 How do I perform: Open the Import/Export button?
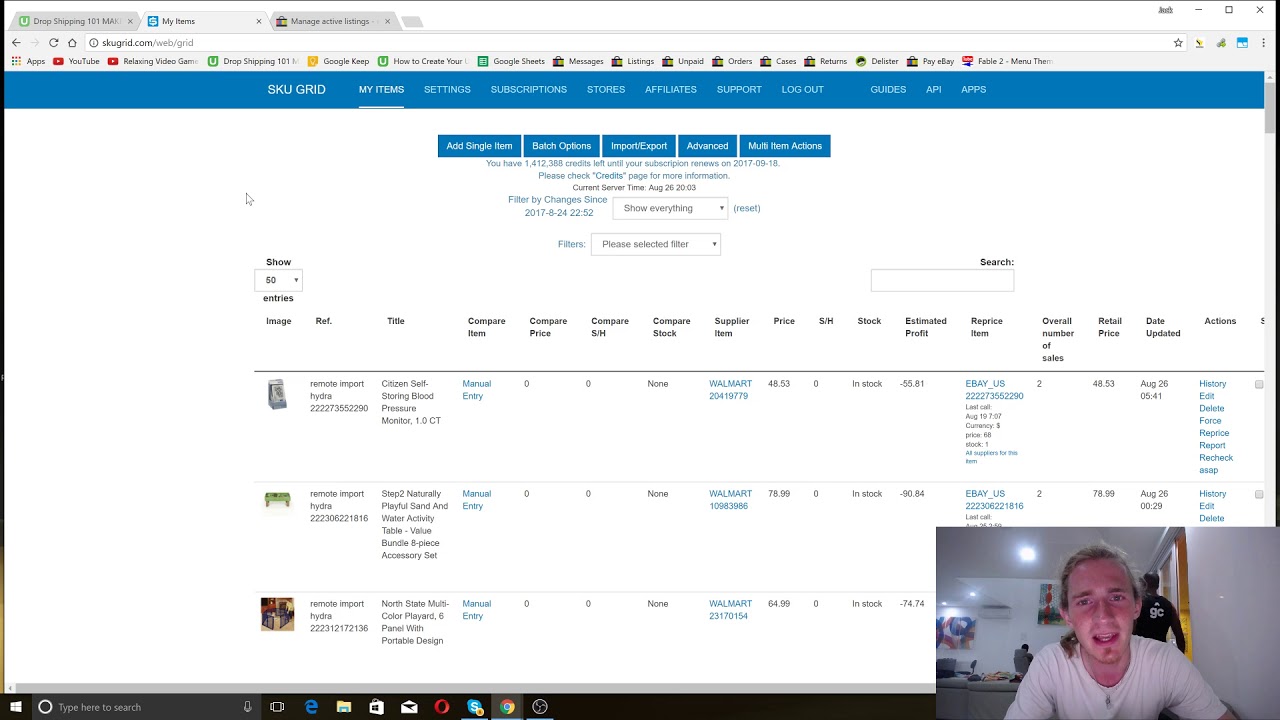[639, 146]
